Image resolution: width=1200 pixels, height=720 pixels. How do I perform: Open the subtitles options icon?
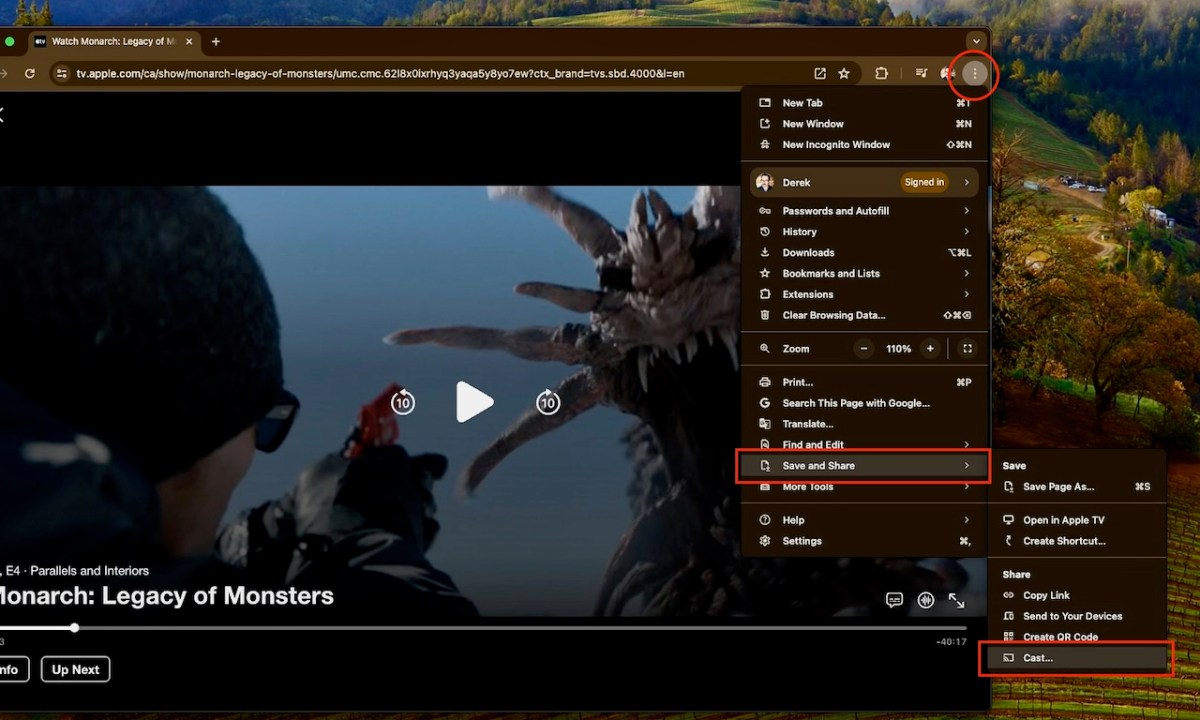894,600
